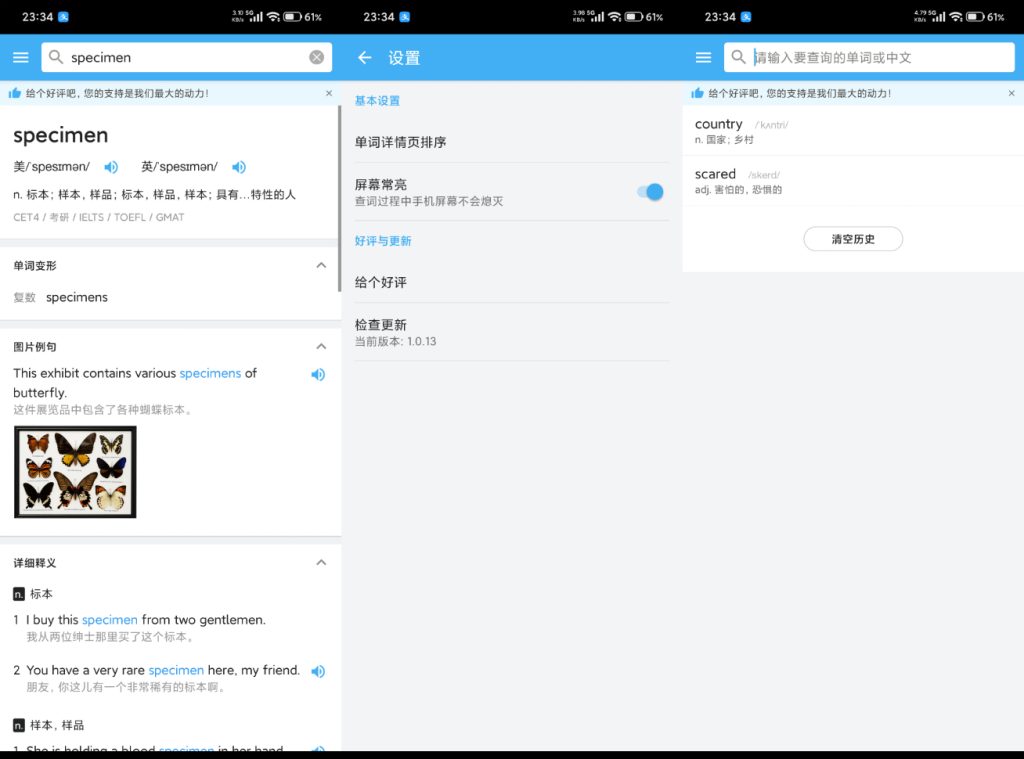The height and width of the screenshot is (759, 1024).
Task: Play American pronunciation of specimen
Action: tap(111, 167)
